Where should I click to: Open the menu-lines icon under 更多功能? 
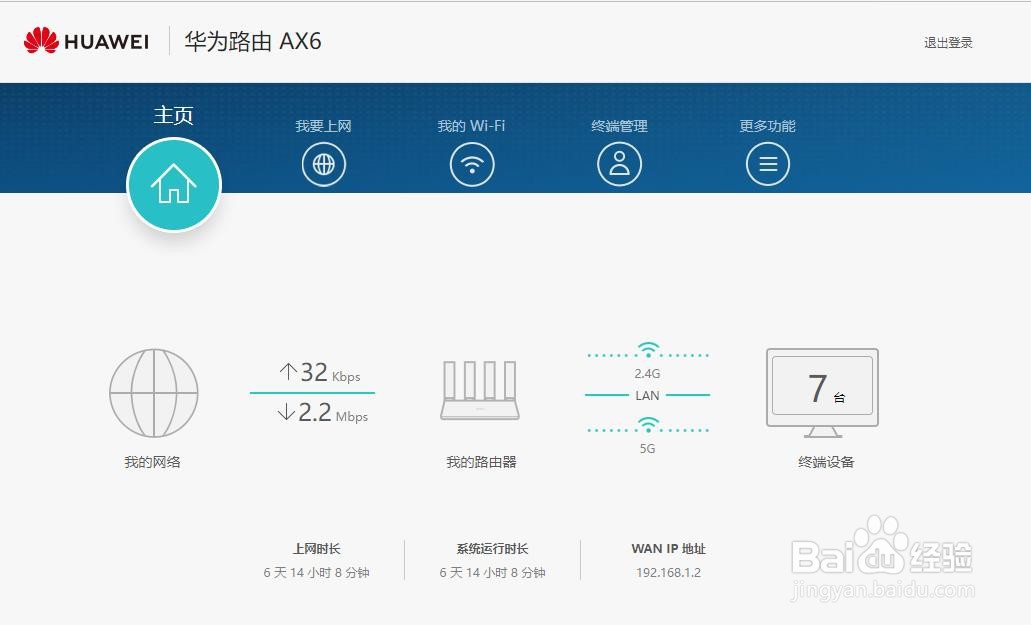tap(768, 164)
